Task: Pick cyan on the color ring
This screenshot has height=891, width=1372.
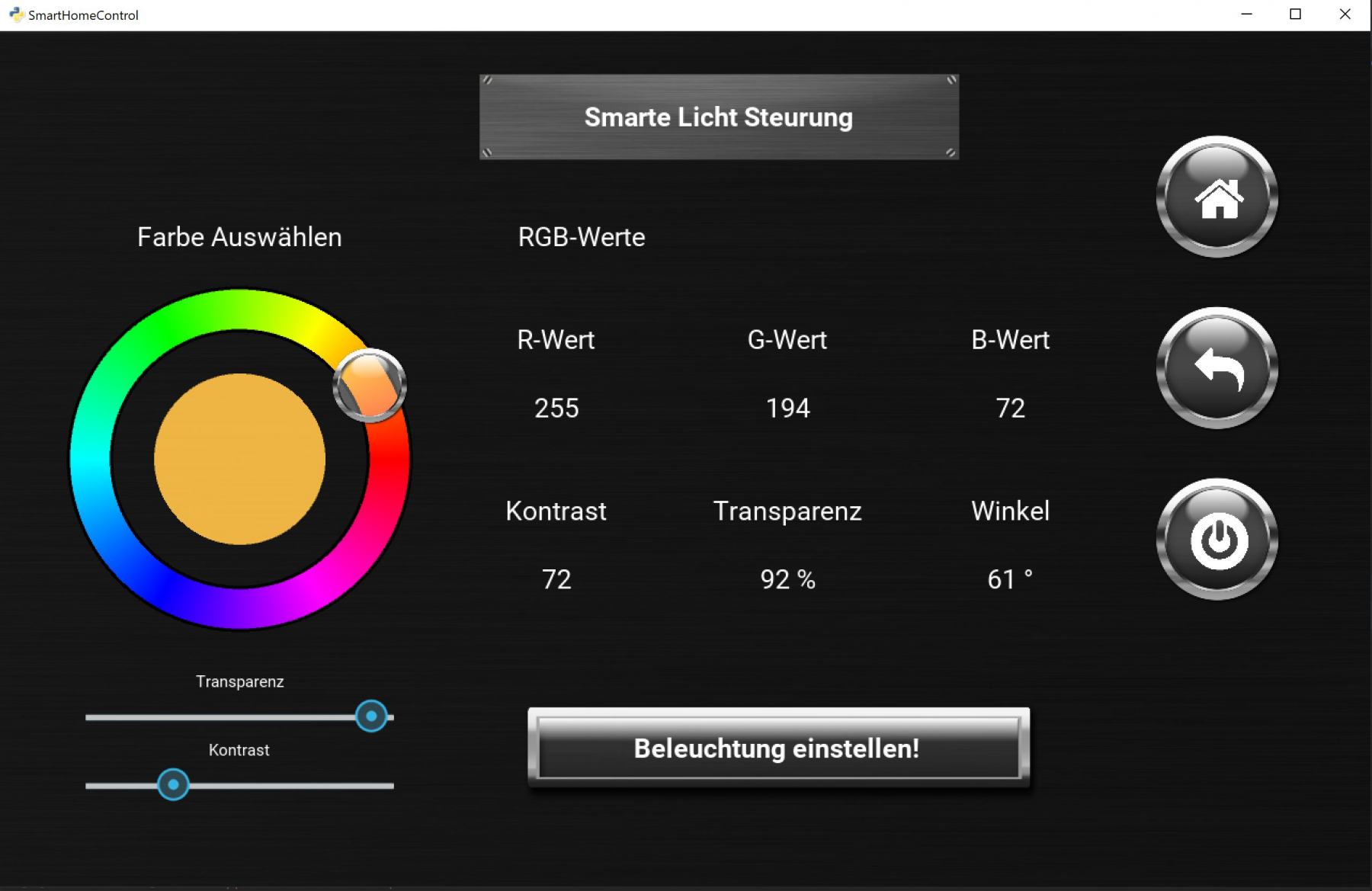Action: [90, 459]
